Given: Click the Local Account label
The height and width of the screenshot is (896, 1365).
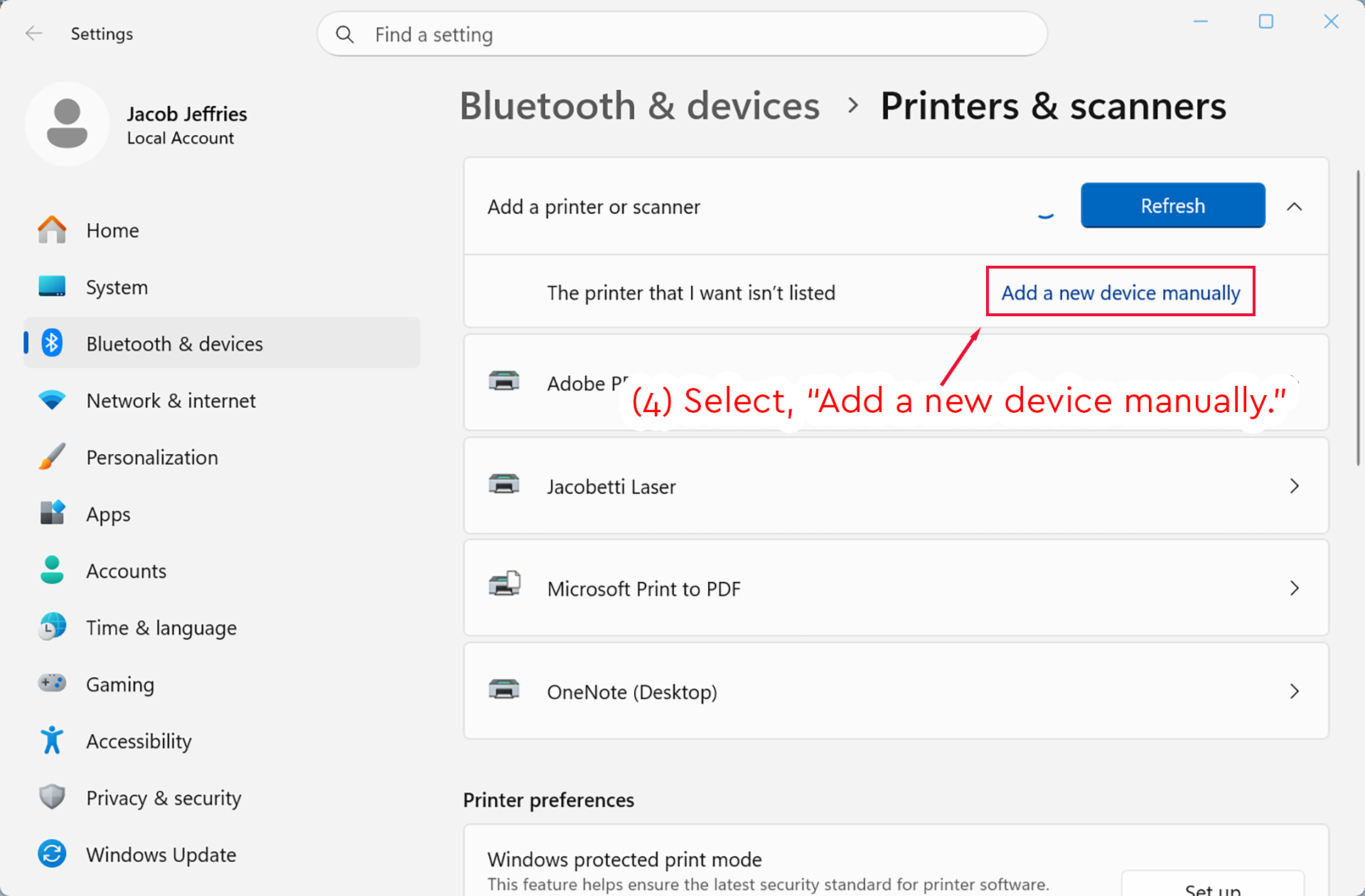Looking at the screenshot, I should pyautogui.click(x=181, y=138).
